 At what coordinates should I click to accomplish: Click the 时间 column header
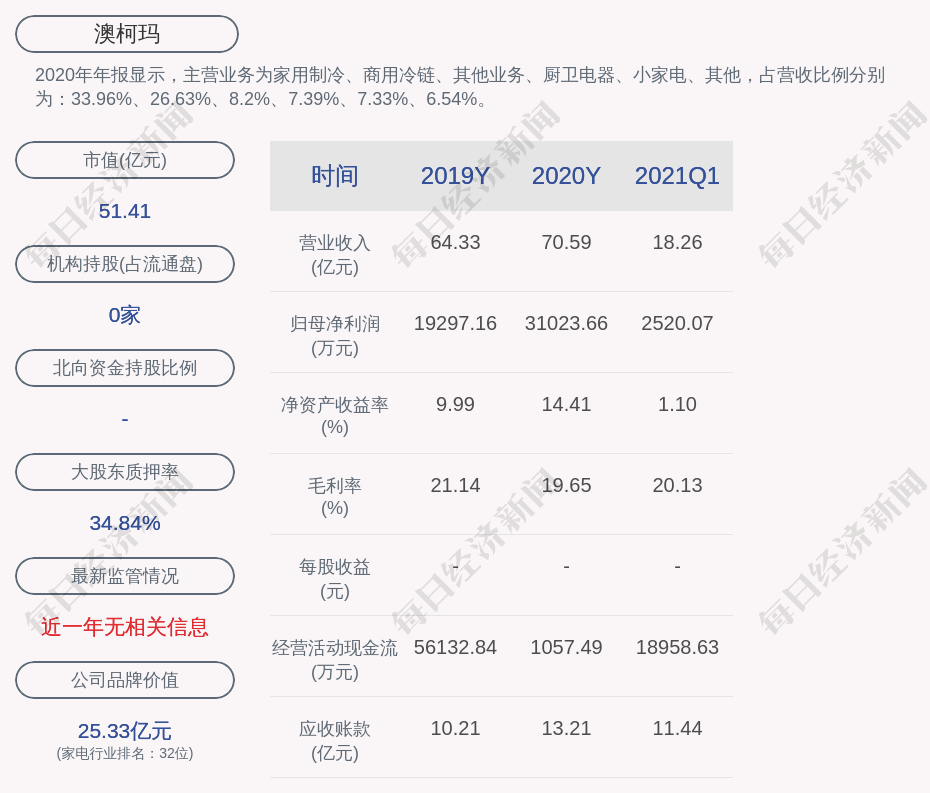click(x=335, y=176)
